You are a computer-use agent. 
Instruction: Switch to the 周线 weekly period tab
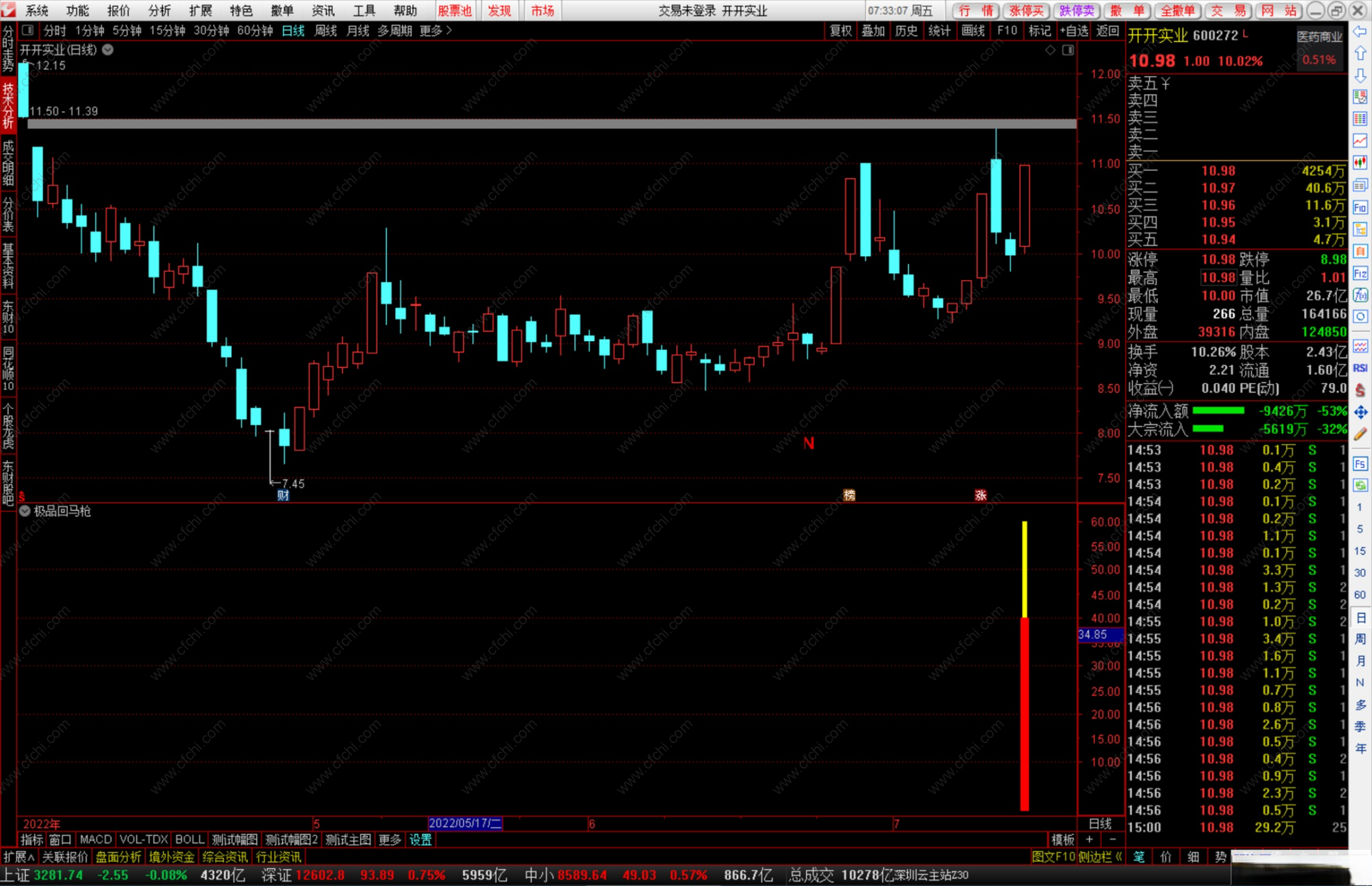coord(325,30)
